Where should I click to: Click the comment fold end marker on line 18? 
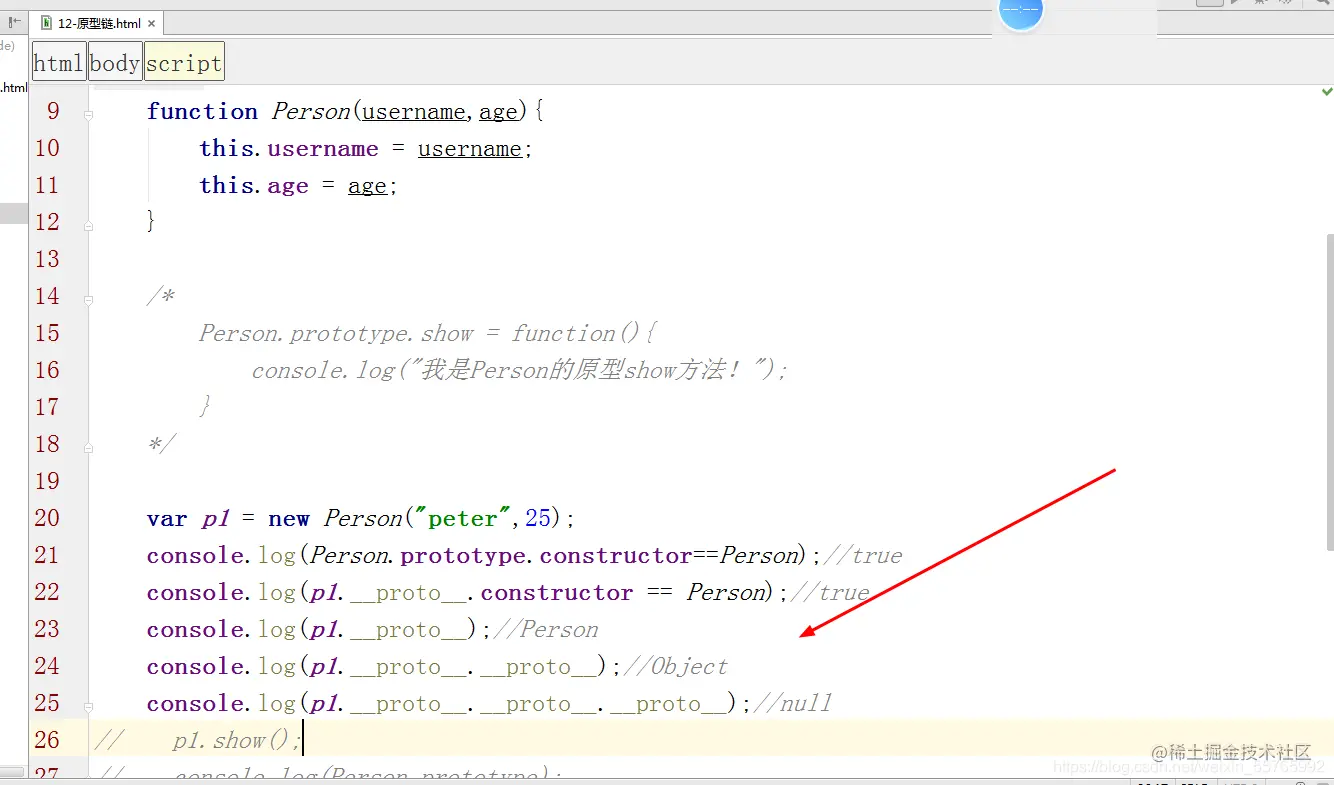pos(89,447)
